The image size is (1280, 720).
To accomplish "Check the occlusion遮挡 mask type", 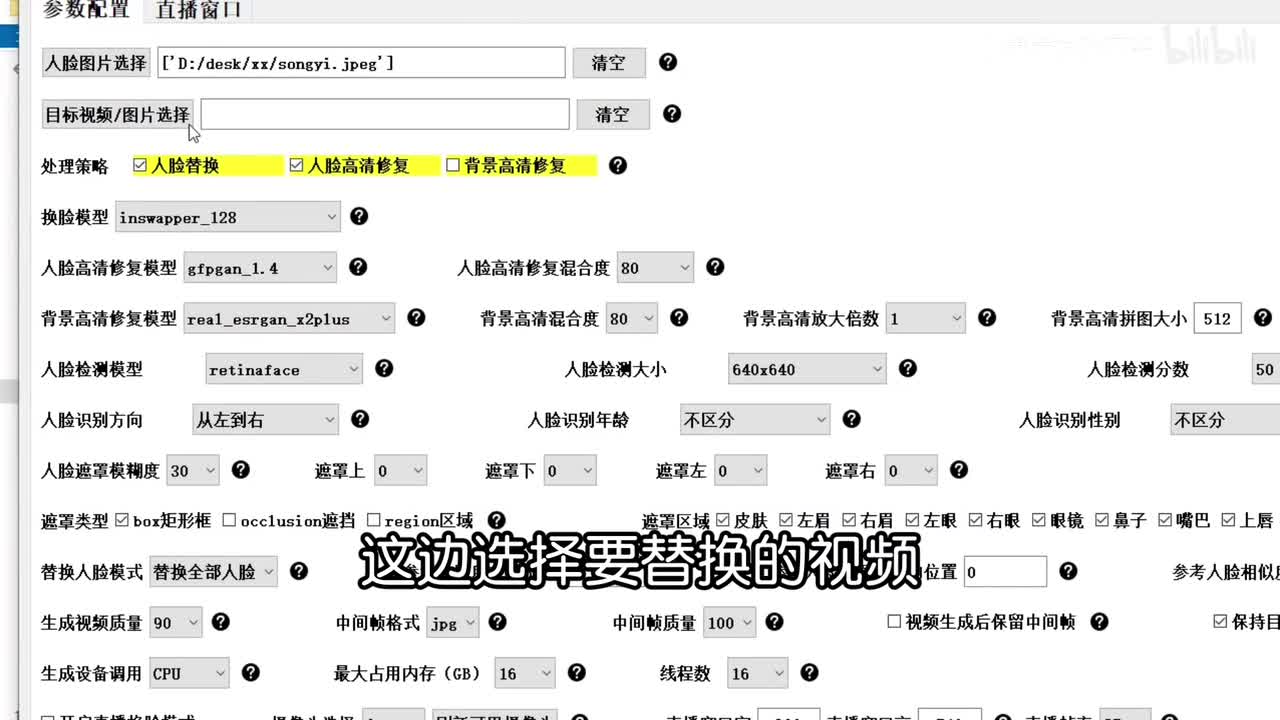I will [229, 520].
